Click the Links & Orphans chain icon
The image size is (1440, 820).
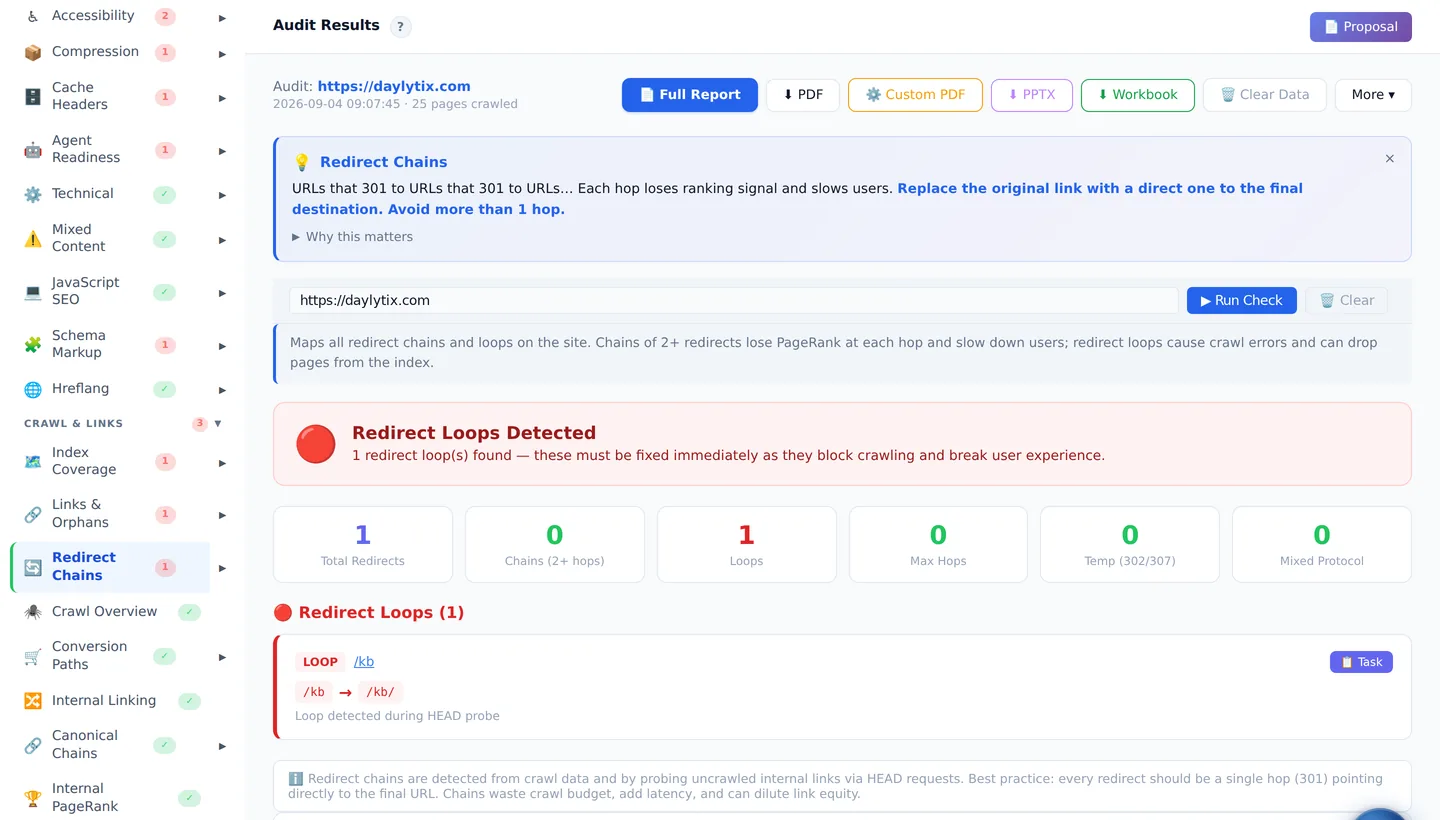33,514
